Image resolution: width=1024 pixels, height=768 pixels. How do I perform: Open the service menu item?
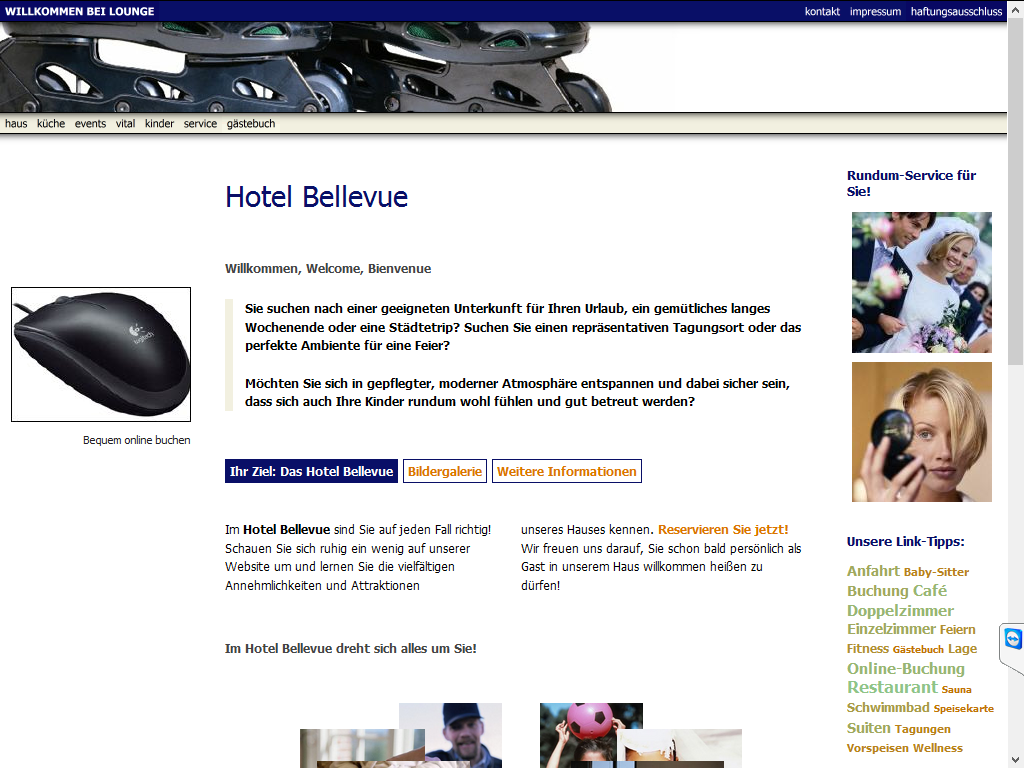pos(200,123)
